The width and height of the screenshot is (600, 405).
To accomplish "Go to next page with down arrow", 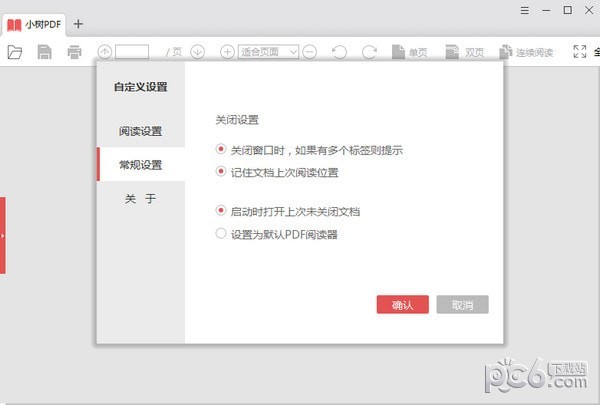I will [x=198, y=52].
